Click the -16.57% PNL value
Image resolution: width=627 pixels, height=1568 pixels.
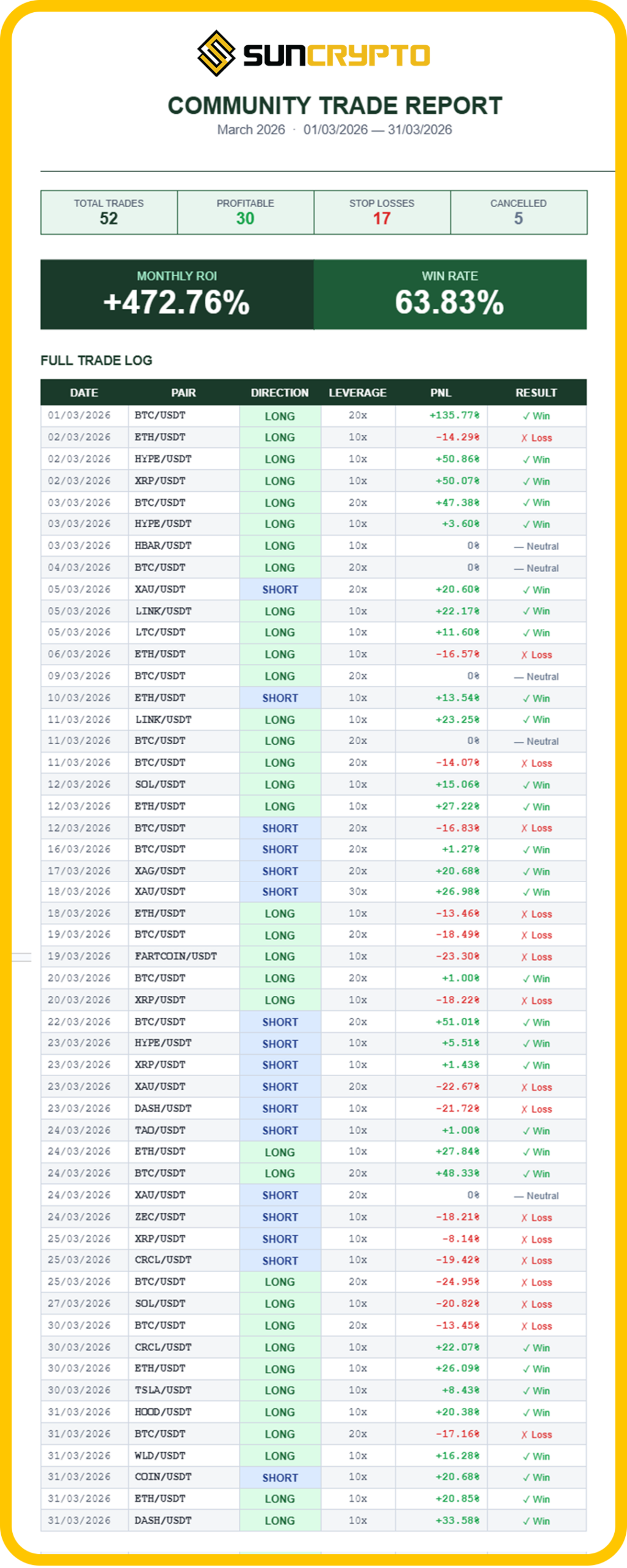pyautogui.click(x=457, y=654)
